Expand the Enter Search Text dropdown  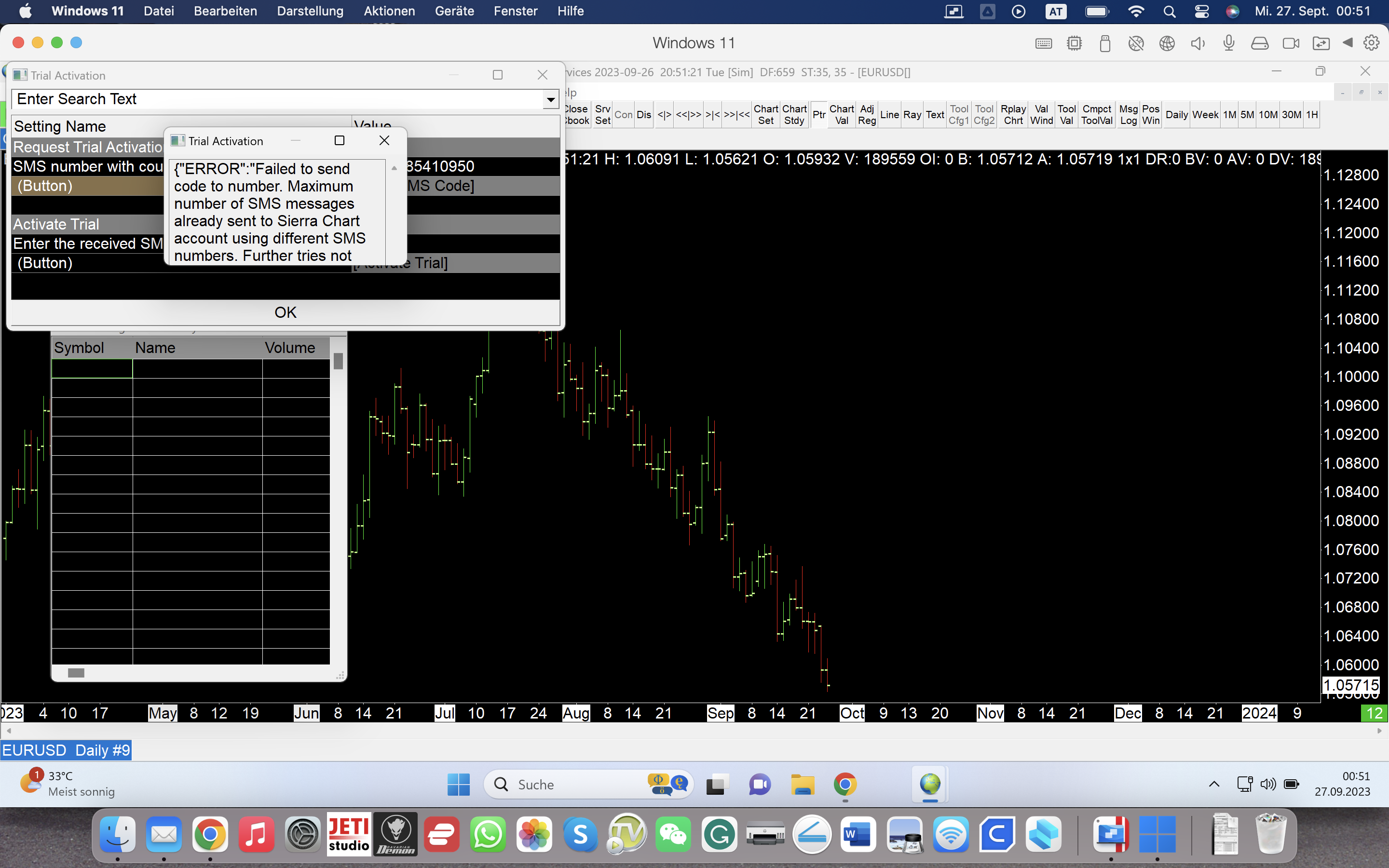point(550,99)
